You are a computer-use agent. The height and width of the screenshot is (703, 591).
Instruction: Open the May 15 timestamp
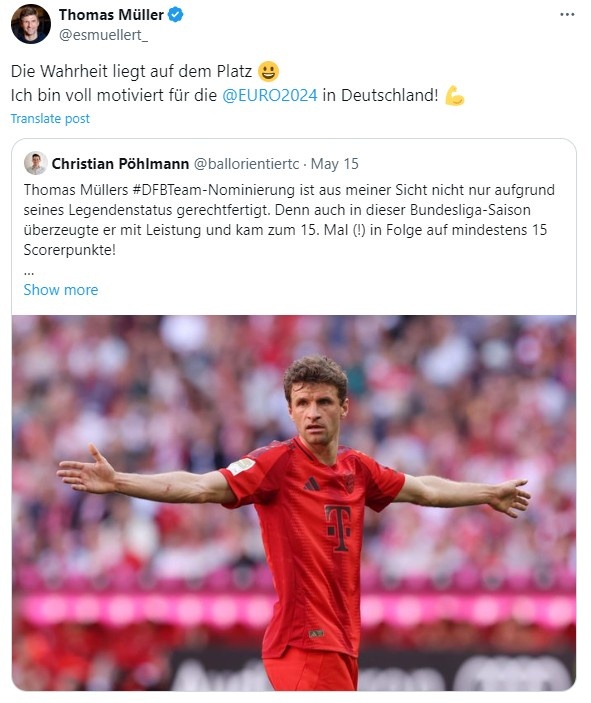335,164
